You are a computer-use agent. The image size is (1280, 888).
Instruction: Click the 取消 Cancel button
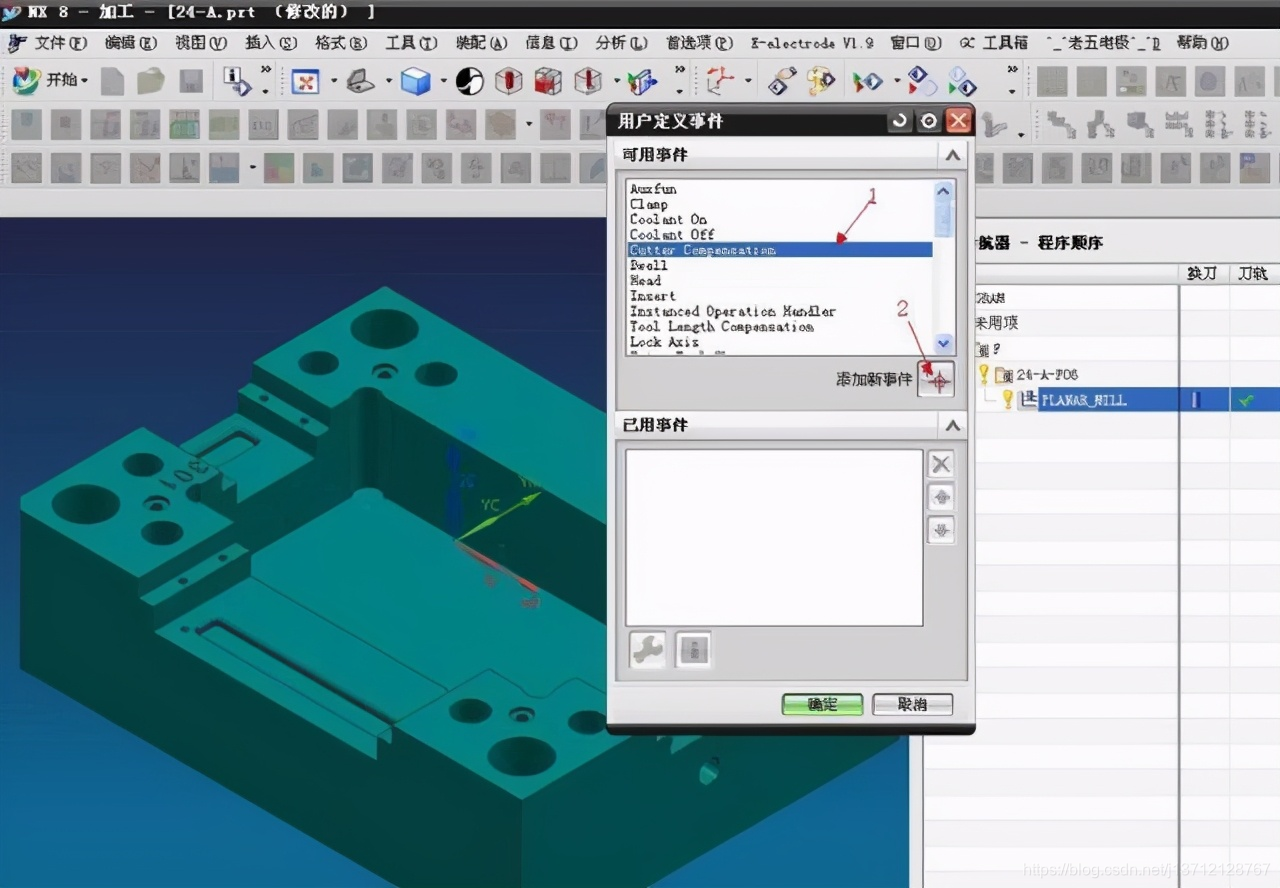tap(912, 705)
